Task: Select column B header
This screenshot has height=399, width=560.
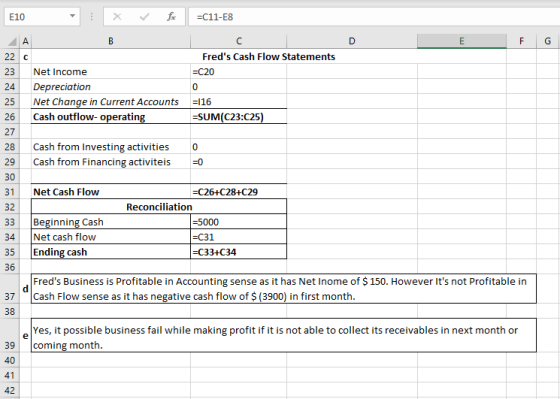Action: [111, 41]
